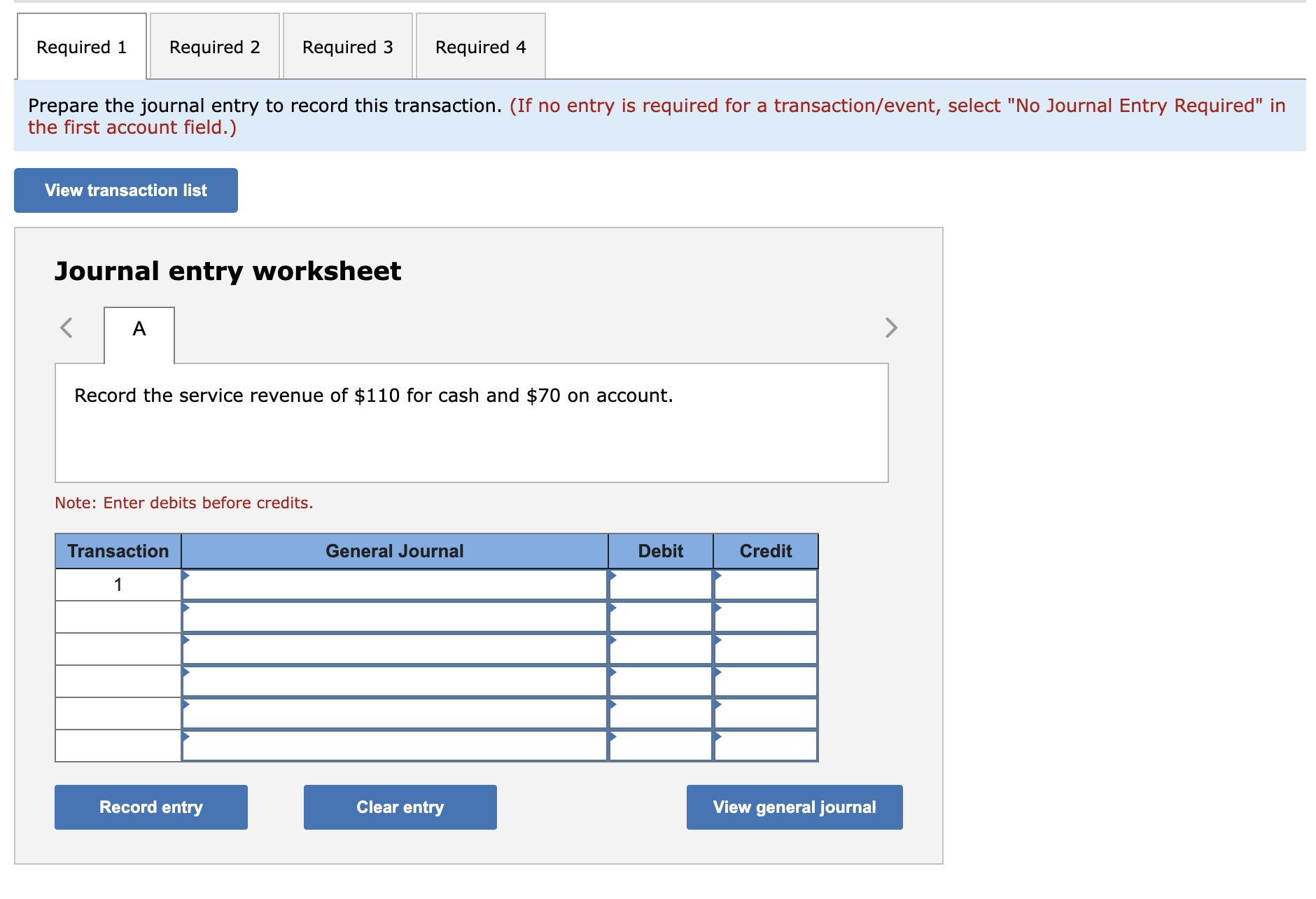This screenshot has width=1316, height=899.
Task: Select worksheet tab A
Action: 139,335
